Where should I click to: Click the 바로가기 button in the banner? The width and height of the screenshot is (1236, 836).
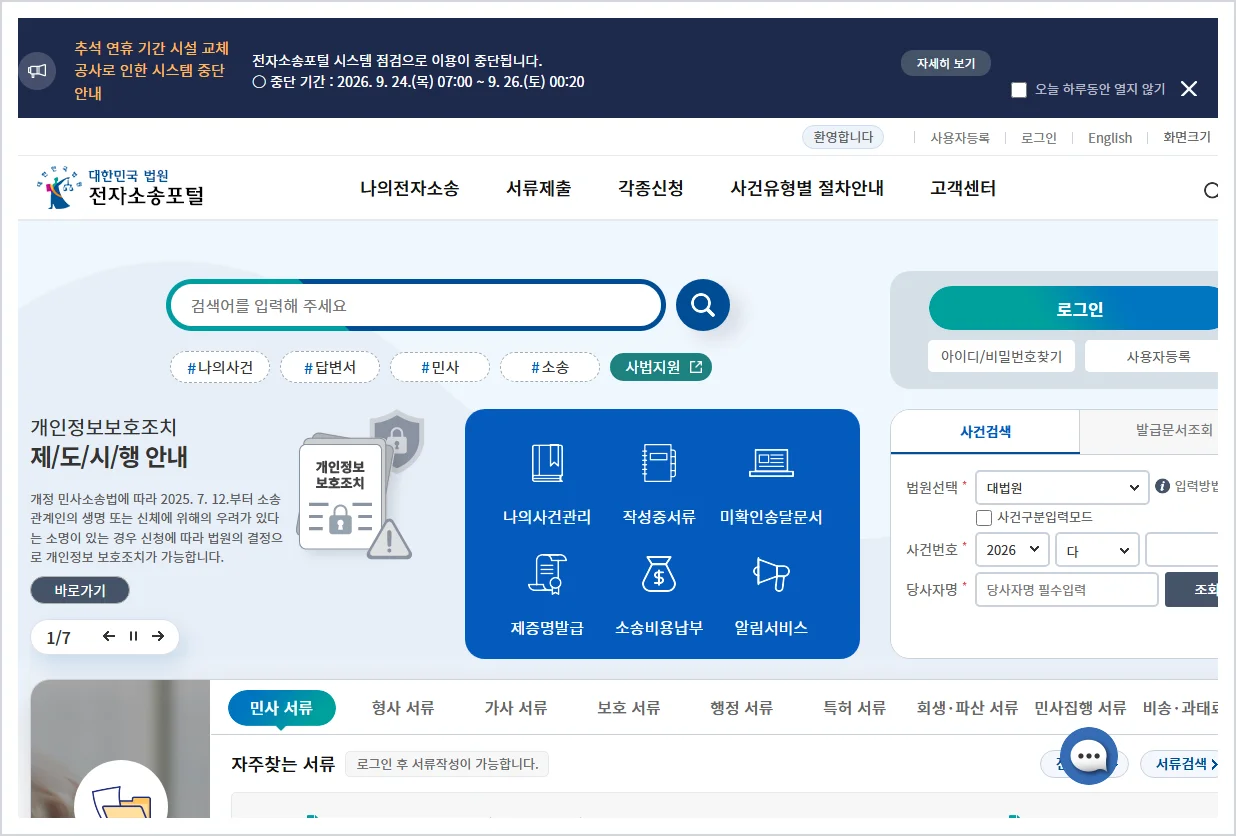coord(80,590)
